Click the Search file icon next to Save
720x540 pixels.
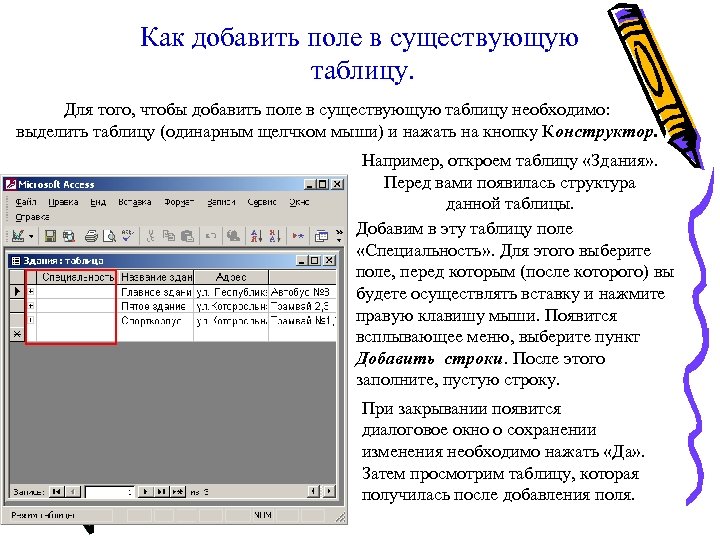click(68, 236)
